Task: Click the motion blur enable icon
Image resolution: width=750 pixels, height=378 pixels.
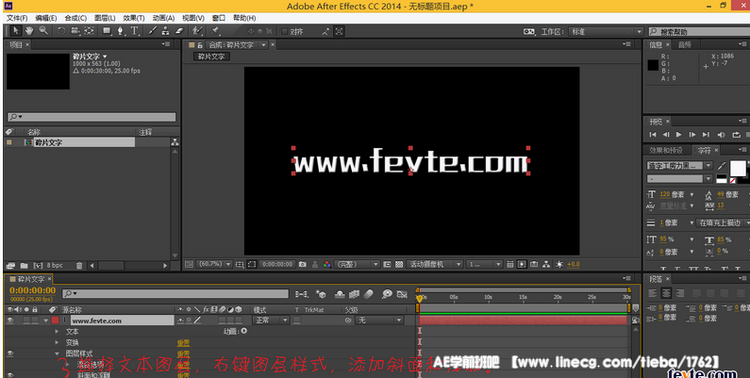Action: [369, 293]
